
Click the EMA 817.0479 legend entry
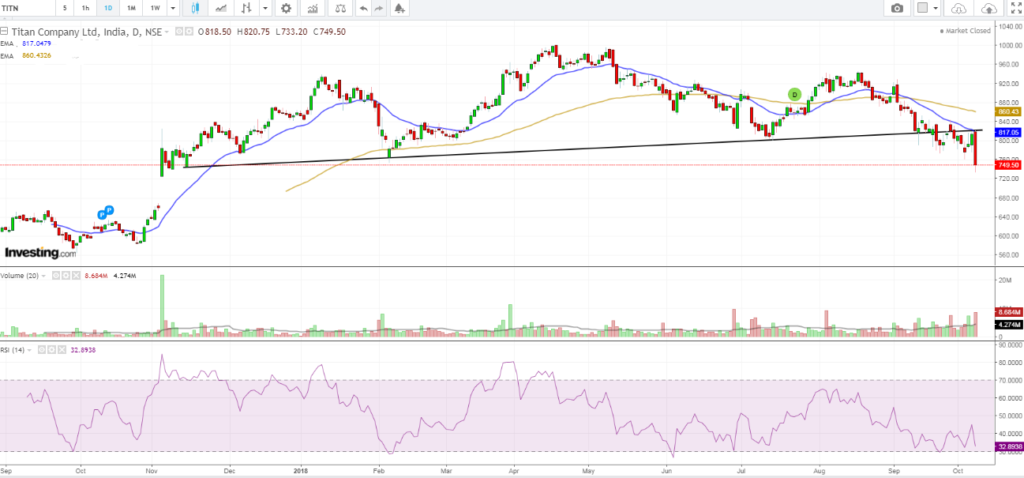point(25,43)
